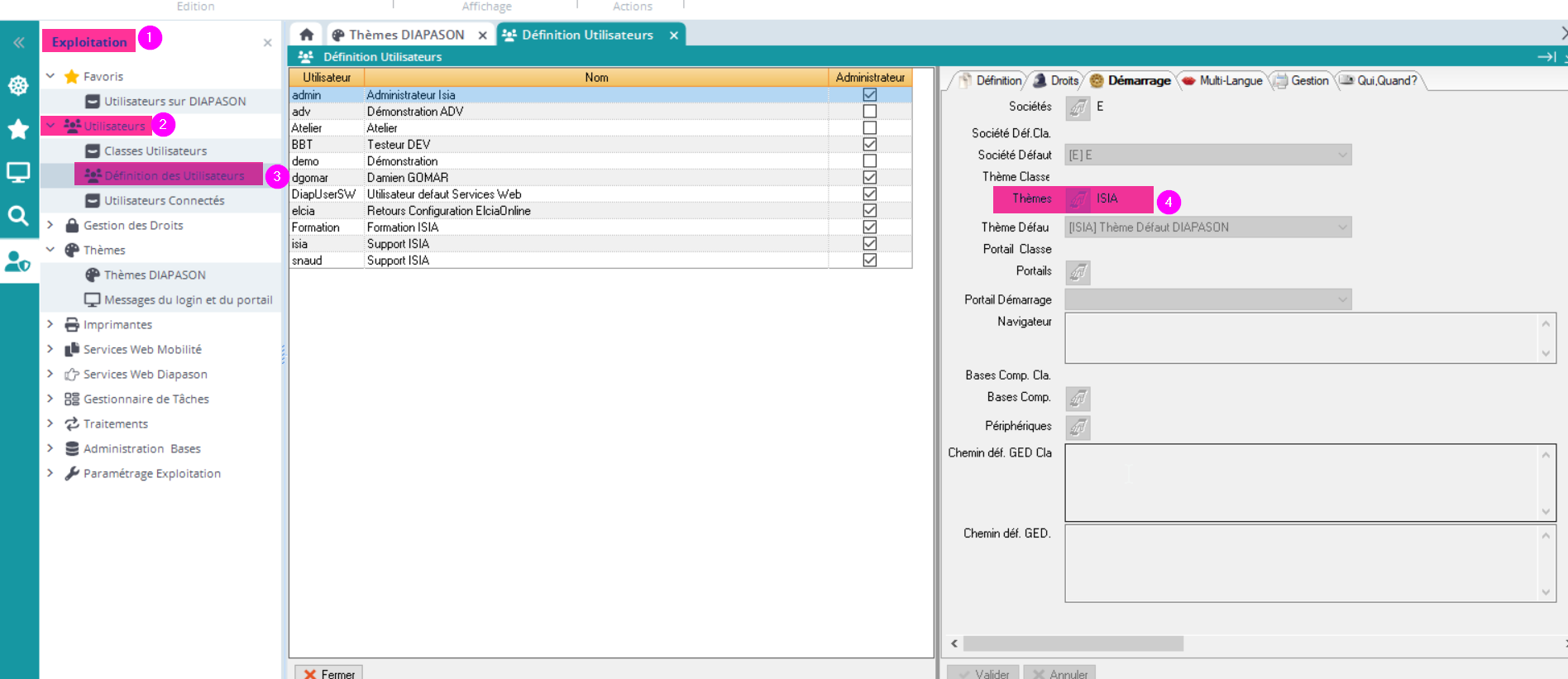Screen dimensions: 1568x679
Task: Click the Valider button
Action: coord(983,673)
